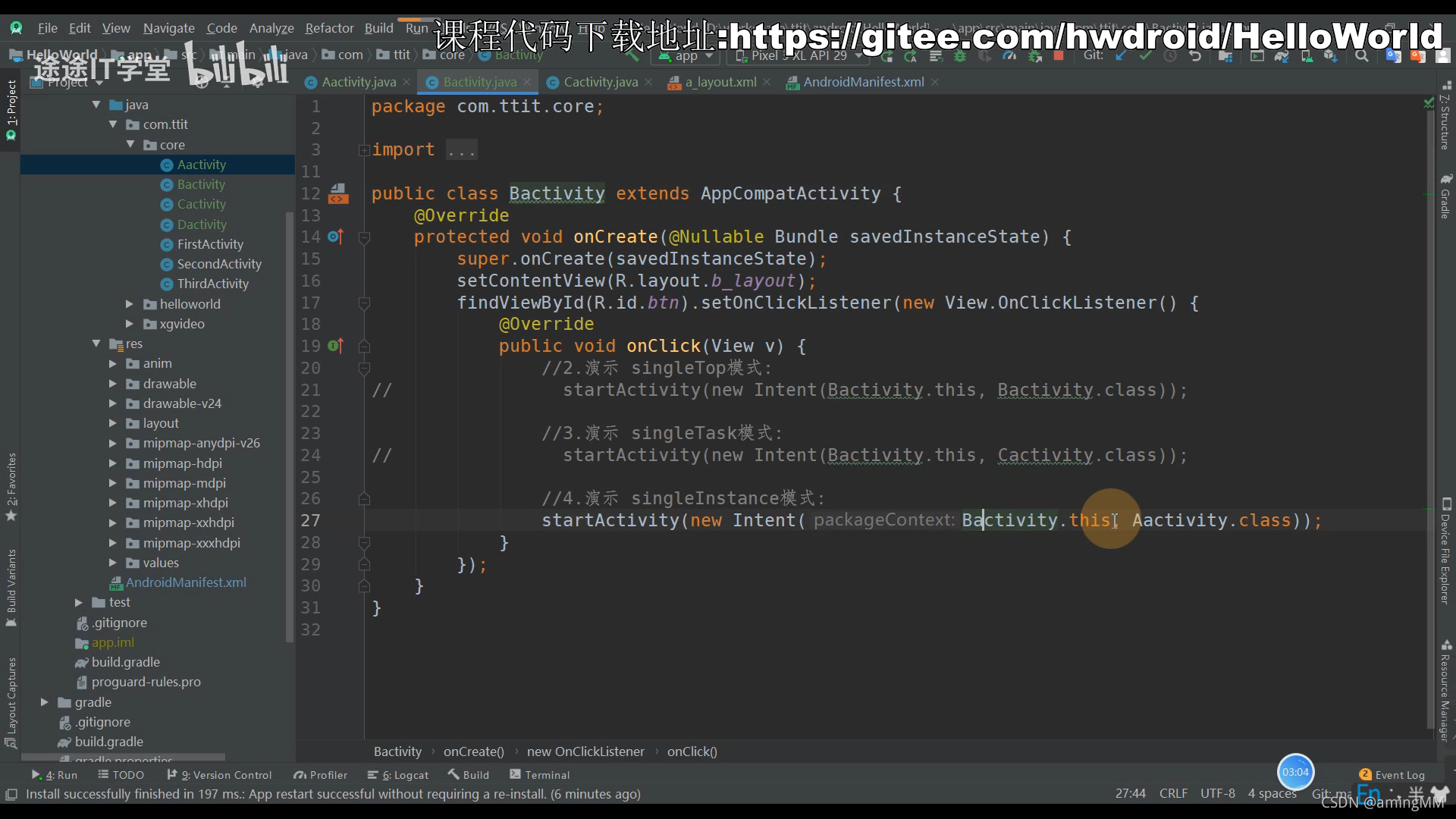Select proguard-rules.pro in project tree

[146, 682]
